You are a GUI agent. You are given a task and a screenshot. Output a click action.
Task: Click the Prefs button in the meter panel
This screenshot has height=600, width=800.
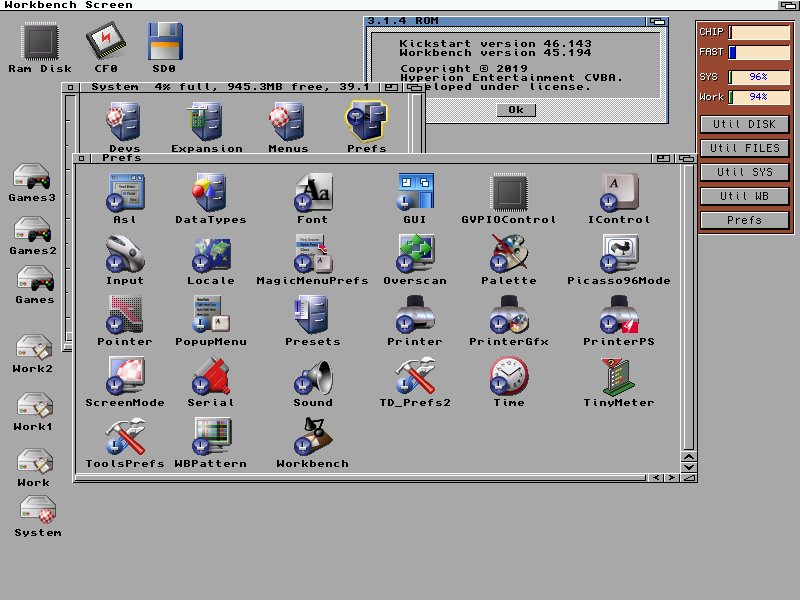coord(744,220)
